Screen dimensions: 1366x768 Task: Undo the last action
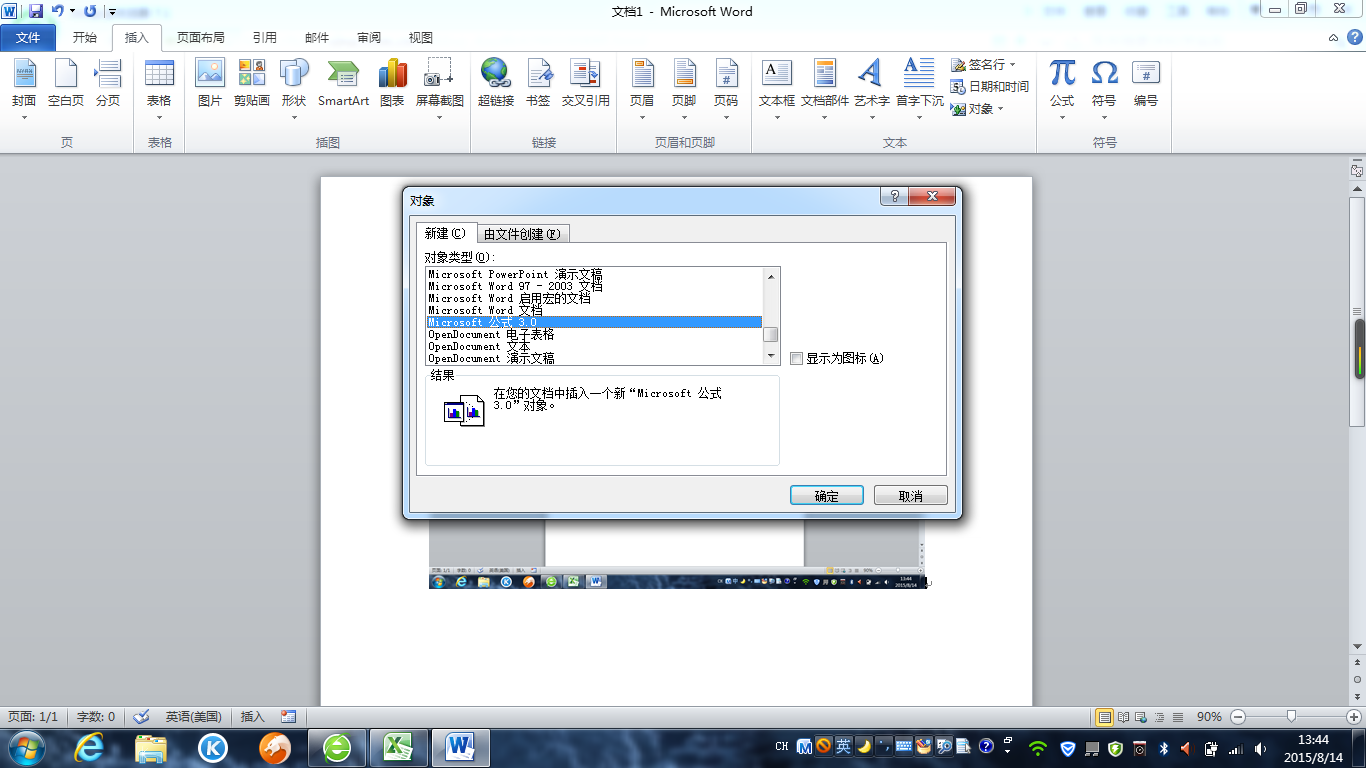pos(58,11)
